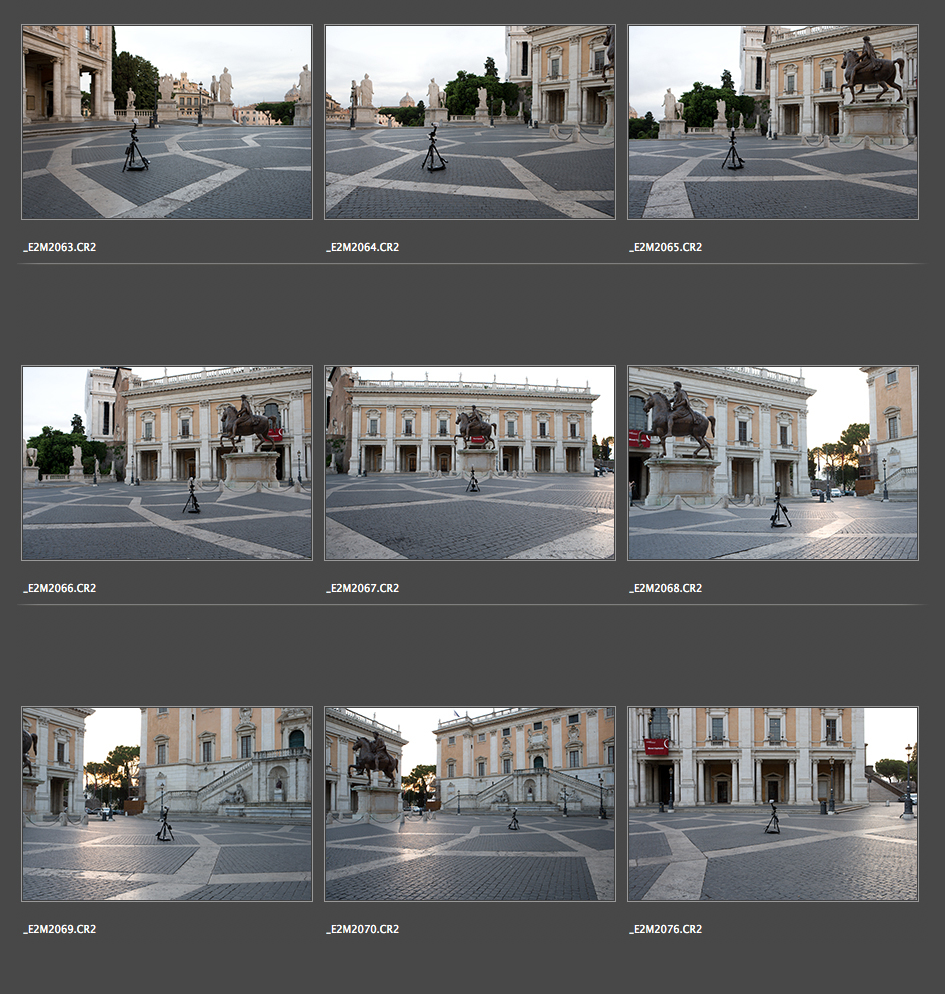Select the _E2M2069.CR2 image thumbnail
The width and height of the screenshot is (945, 994).
click(167, 804)
